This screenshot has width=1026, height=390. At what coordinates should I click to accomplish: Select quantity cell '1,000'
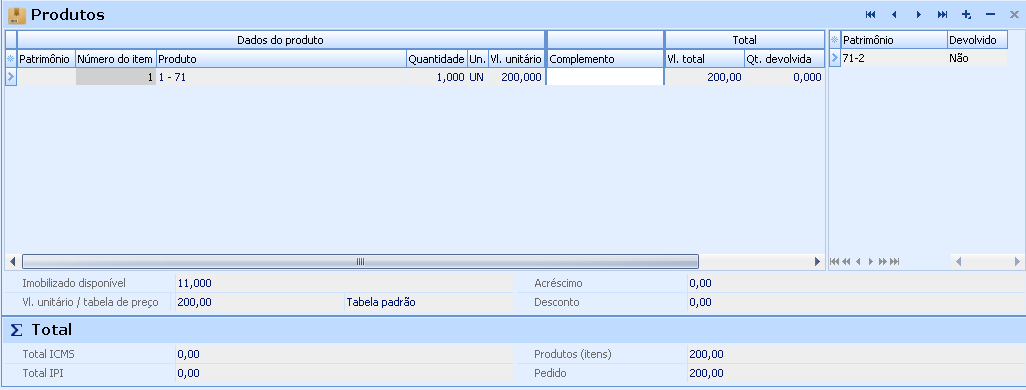pyautogui.click(x=436, y=77)
